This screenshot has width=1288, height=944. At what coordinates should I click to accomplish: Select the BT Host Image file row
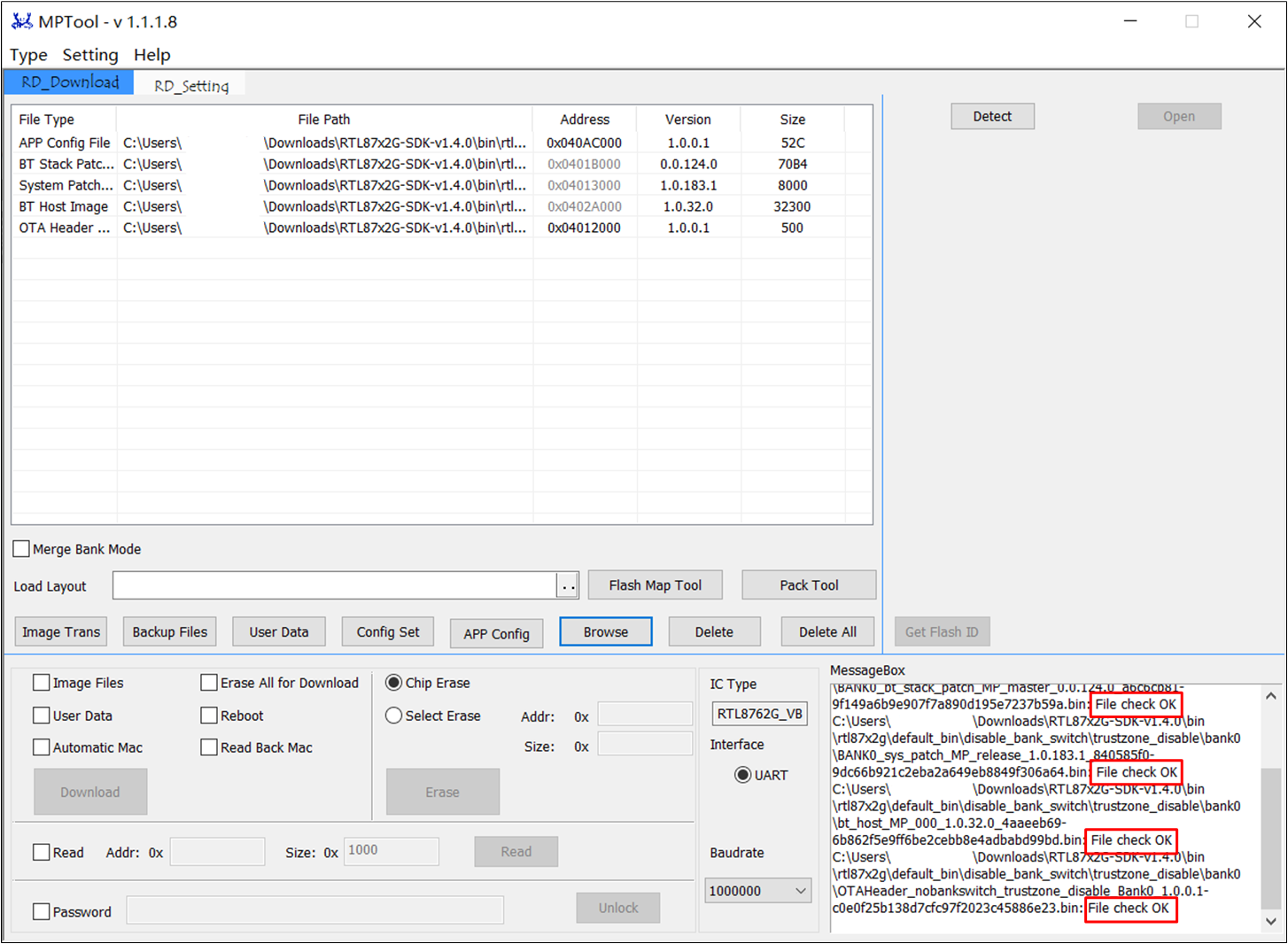pos(64,206)
